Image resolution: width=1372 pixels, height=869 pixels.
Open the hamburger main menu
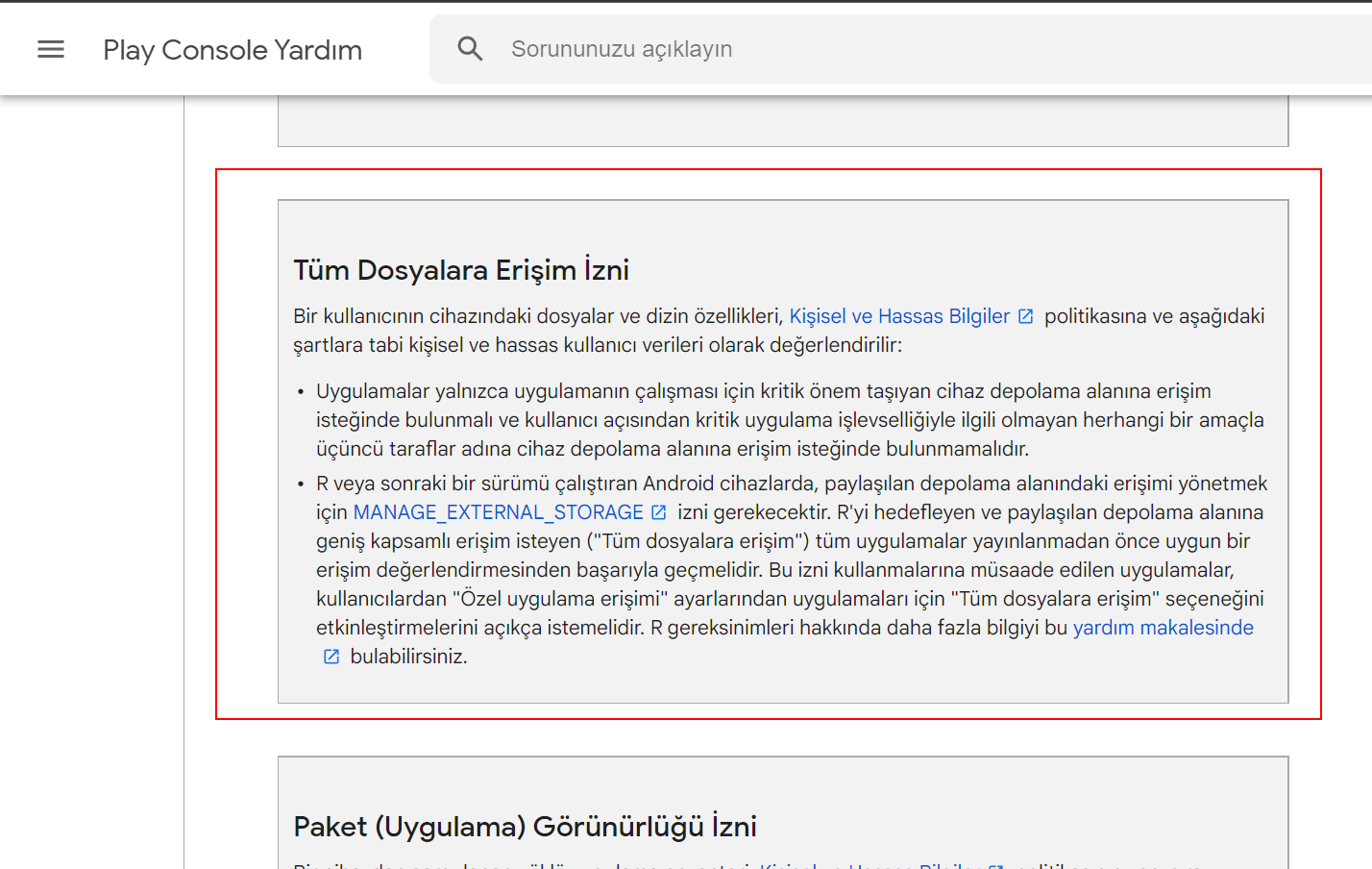(51, 49)
